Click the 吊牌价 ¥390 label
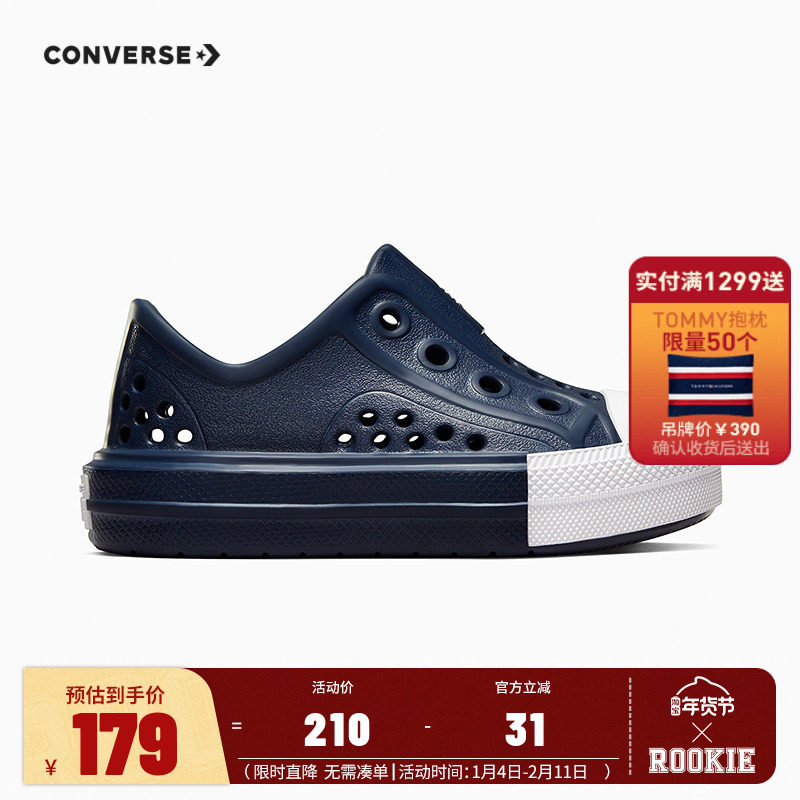 pyautogui.click(x=710, y=430)
